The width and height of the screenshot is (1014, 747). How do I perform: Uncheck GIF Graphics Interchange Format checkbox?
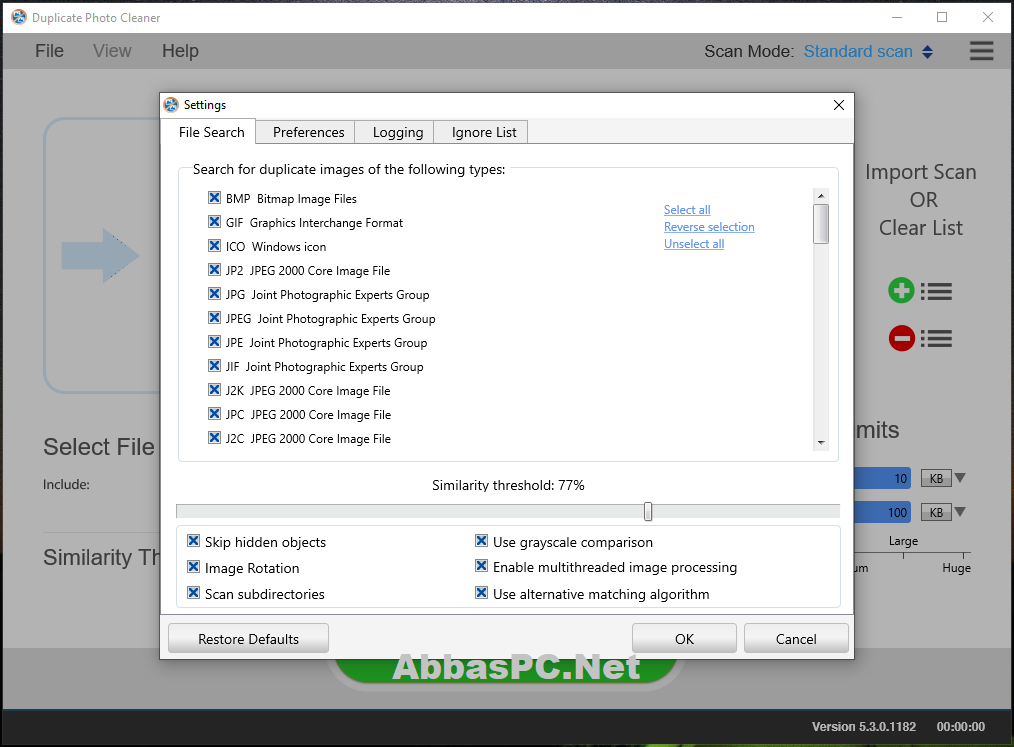pos(215,222)
